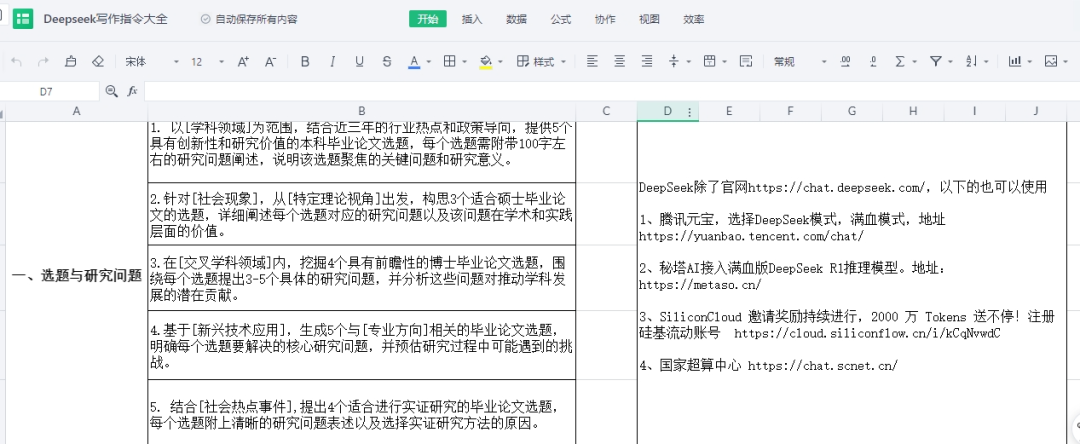Open the merge cells dropdown arrow
The image size is (1080, 444).
(x=725, y=62)
